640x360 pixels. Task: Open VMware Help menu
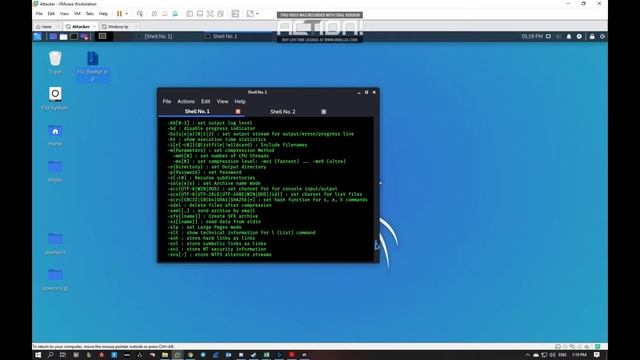(x=103, y=13)
